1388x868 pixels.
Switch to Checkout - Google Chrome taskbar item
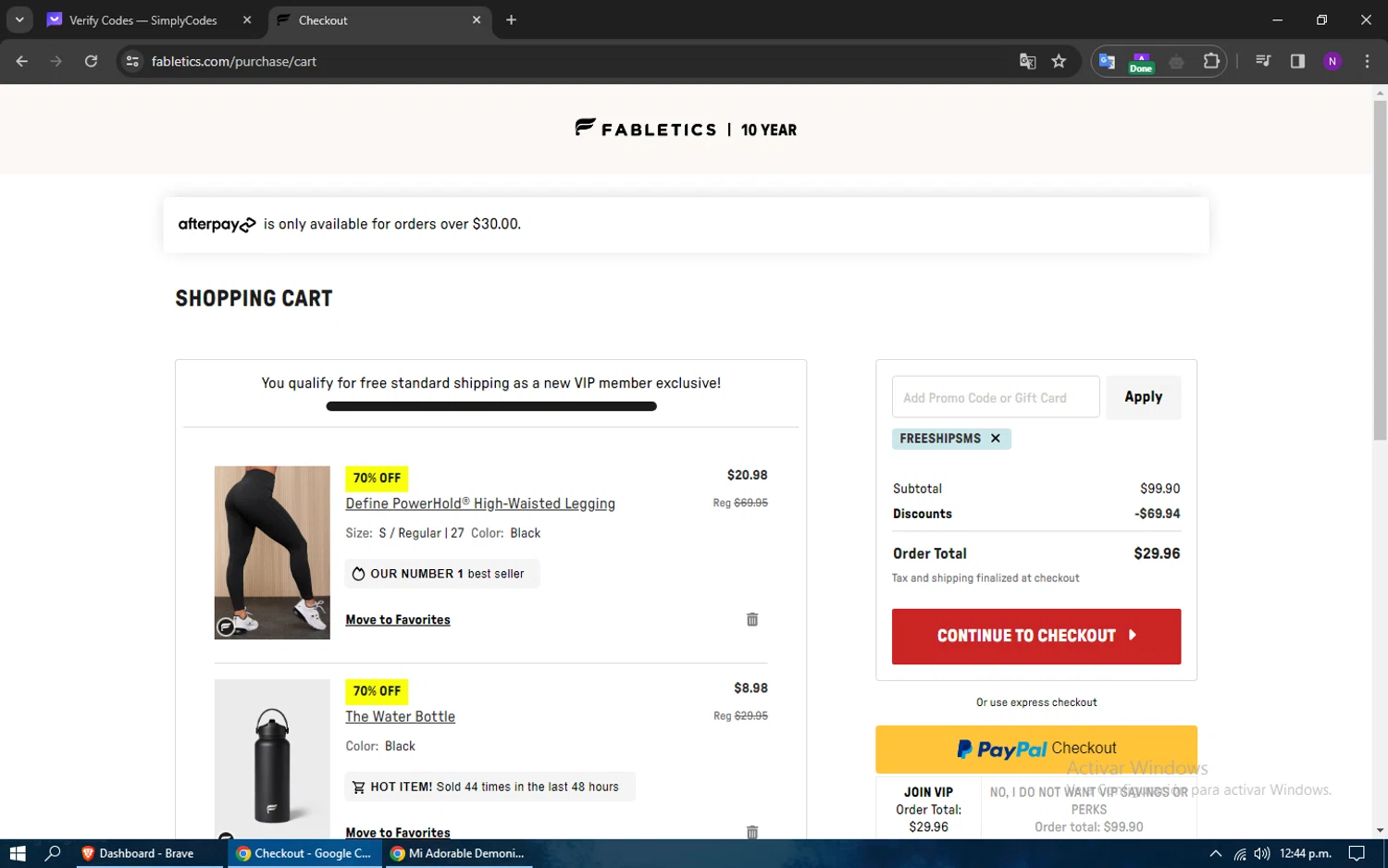[304, 853]
